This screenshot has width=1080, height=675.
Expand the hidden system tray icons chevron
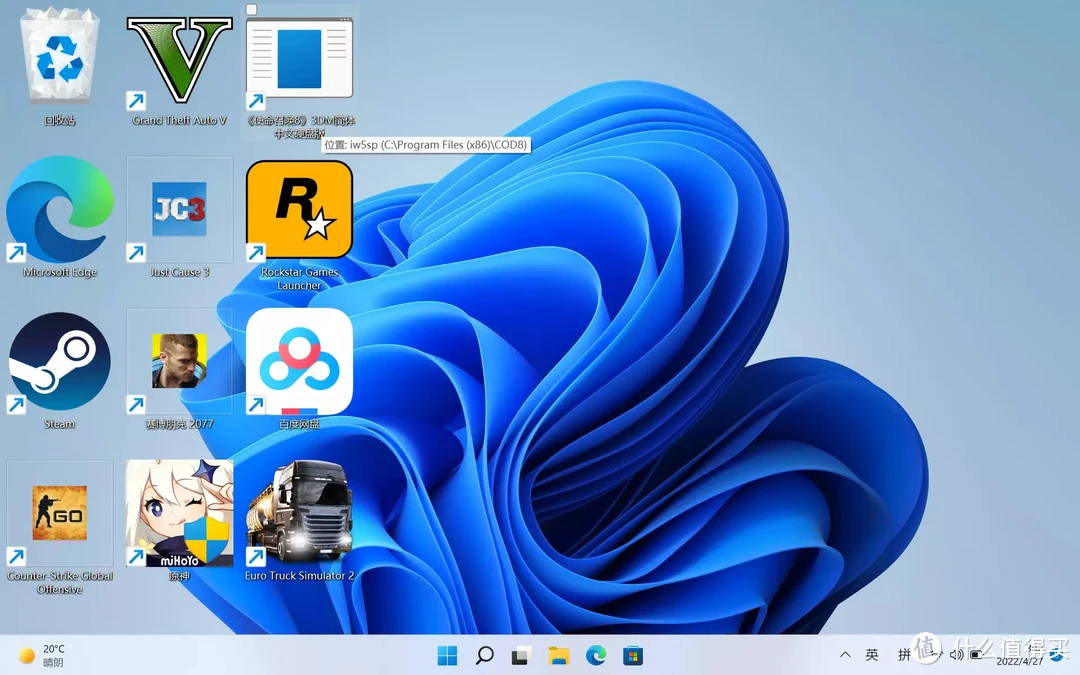845,654
